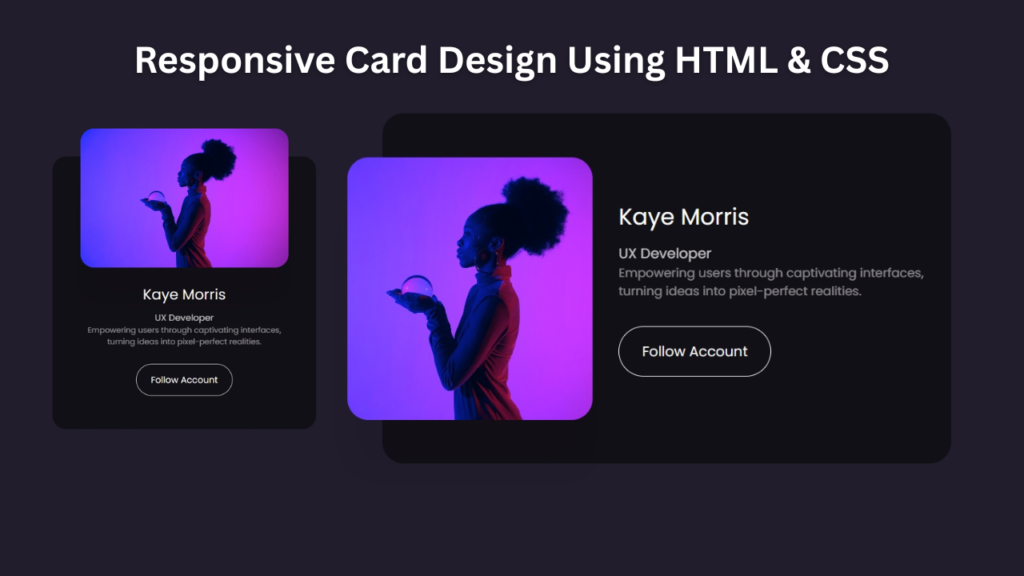This screenshot has width=1024, height=576.
Task: Click Kaye Morris name on the large card
Action: pyautogui.click(x=684, y=216)
